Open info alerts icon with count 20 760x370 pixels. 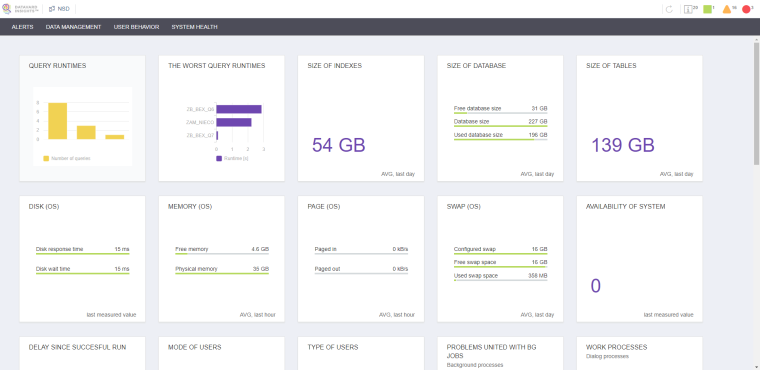coord(688,9)
